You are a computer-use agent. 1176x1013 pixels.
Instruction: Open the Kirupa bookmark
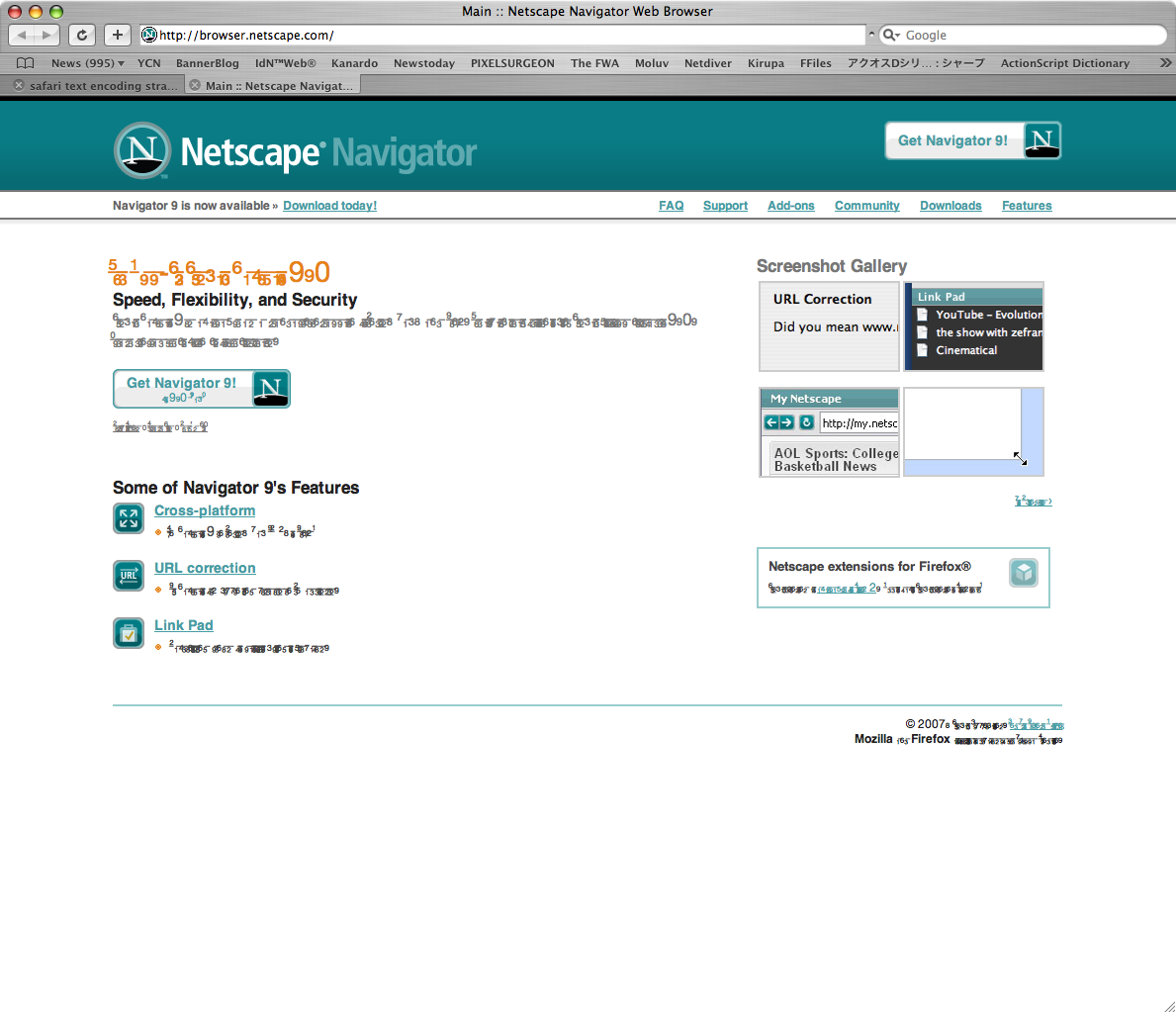766,63
